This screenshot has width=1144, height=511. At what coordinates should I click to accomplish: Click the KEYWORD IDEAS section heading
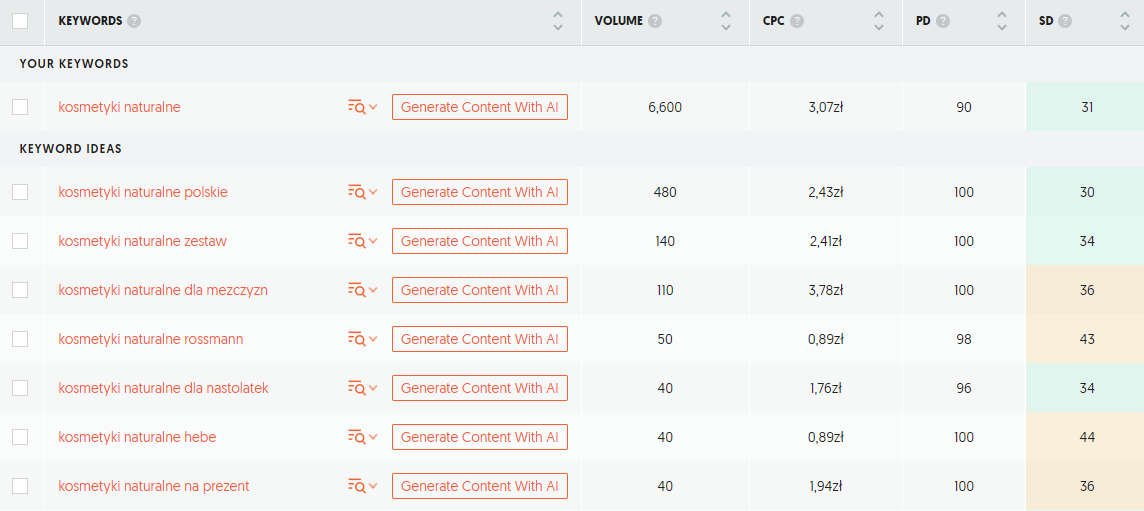click(71, 149)
